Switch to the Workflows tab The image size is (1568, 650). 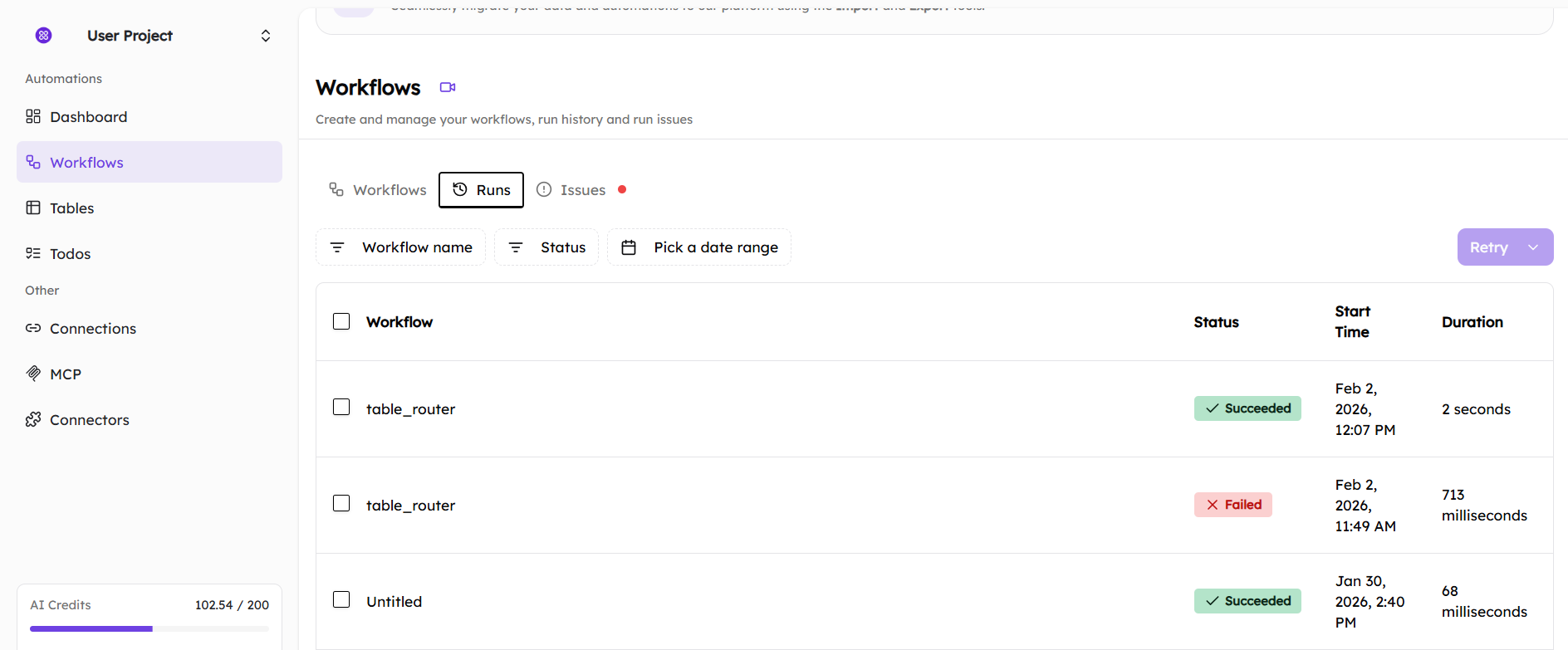[378, 190]
